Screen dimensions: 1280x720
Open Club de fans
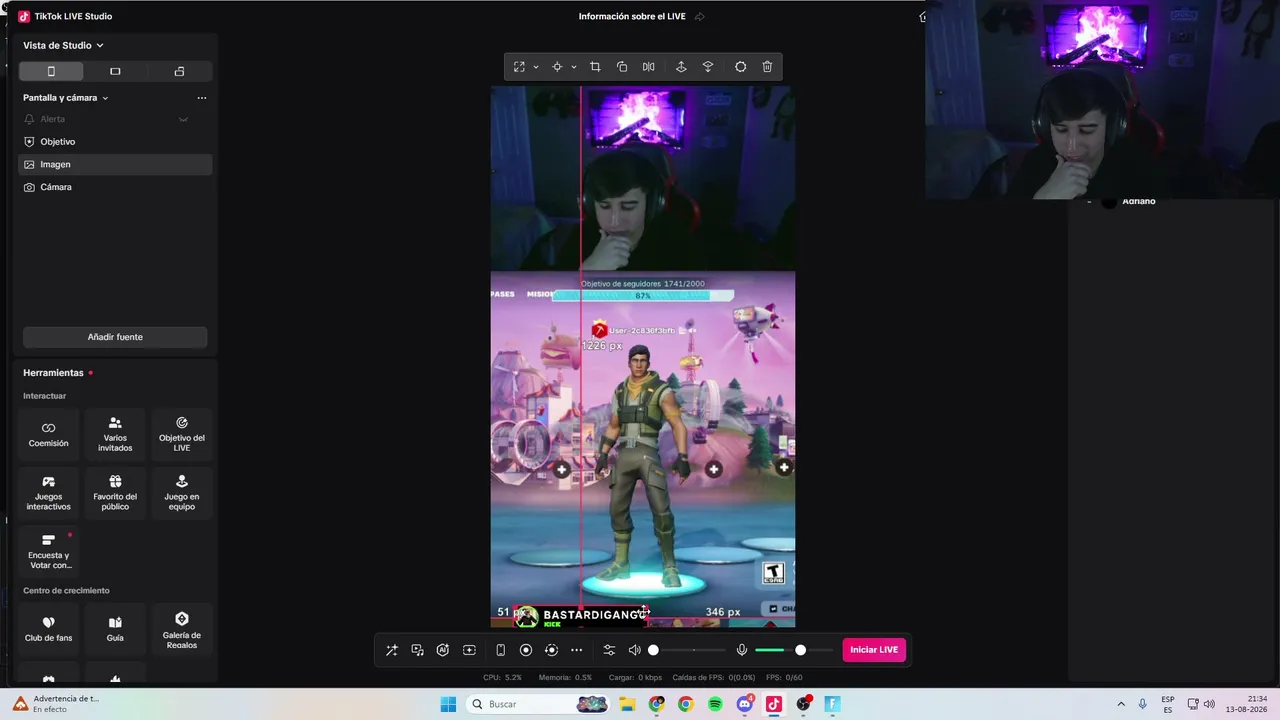(x=48, y=629)
